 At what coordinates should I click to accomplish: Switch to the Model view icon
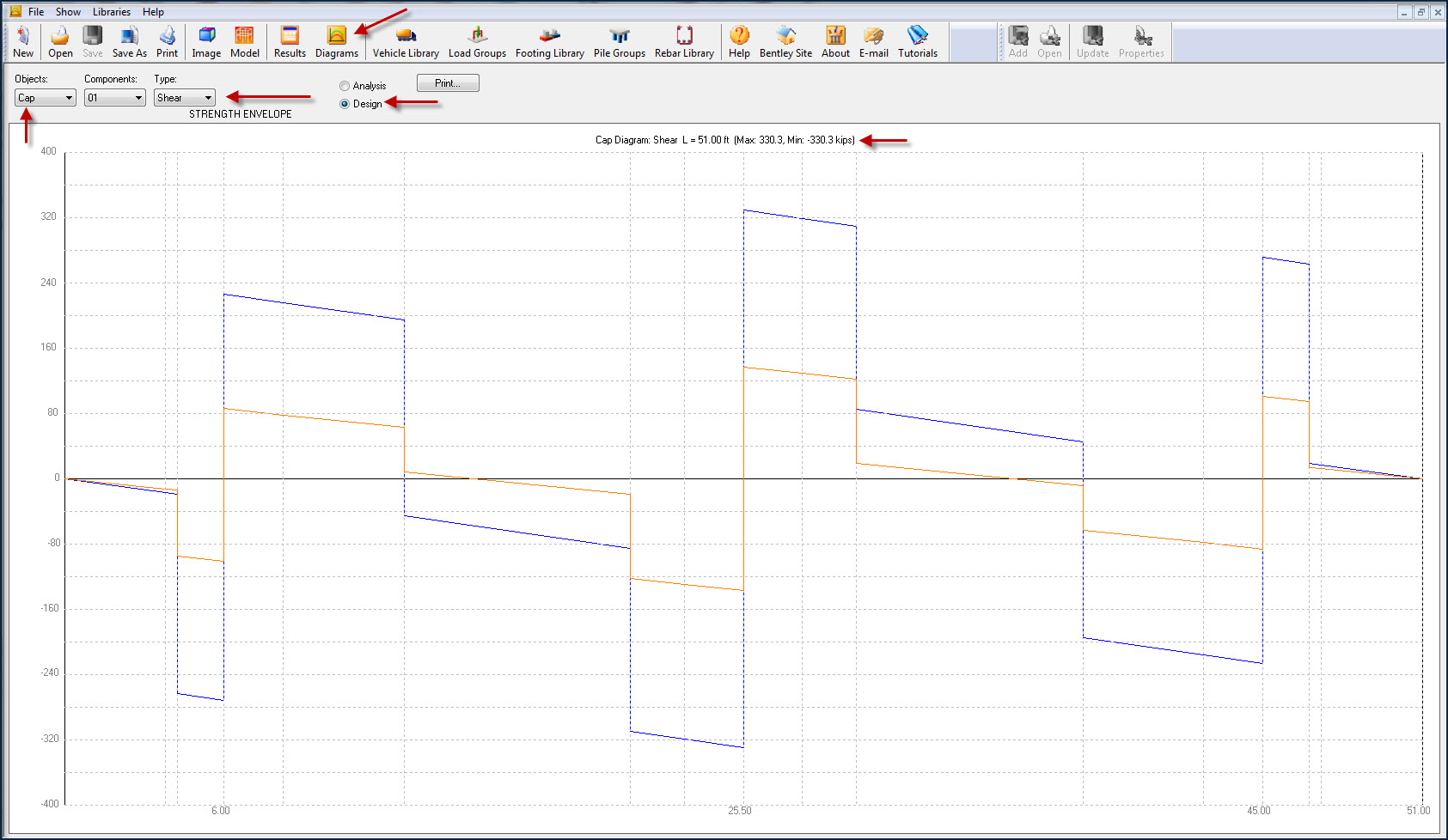click(x=244, y=41)
